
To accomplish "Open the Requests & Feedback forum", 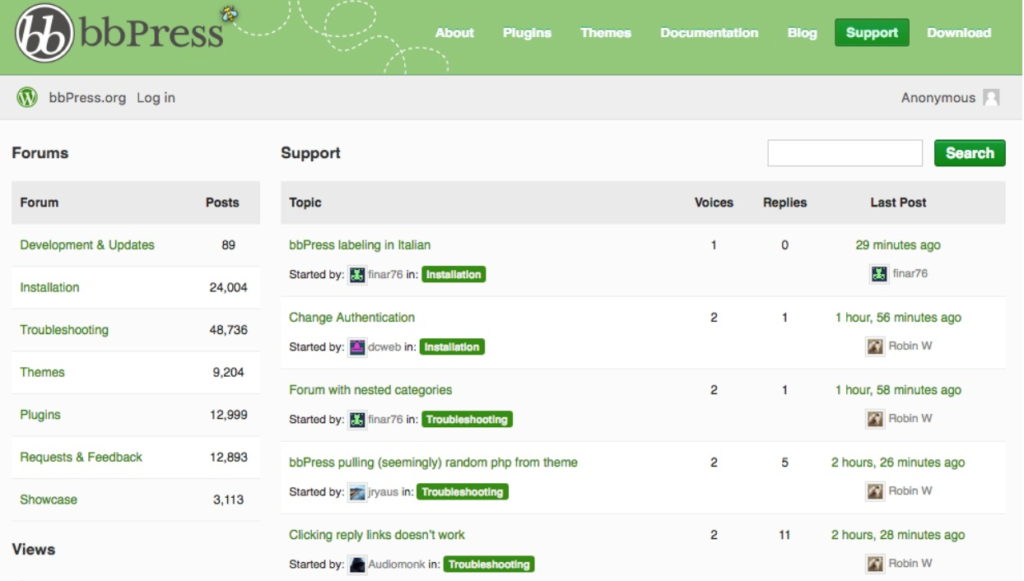I will pos(81,457).
